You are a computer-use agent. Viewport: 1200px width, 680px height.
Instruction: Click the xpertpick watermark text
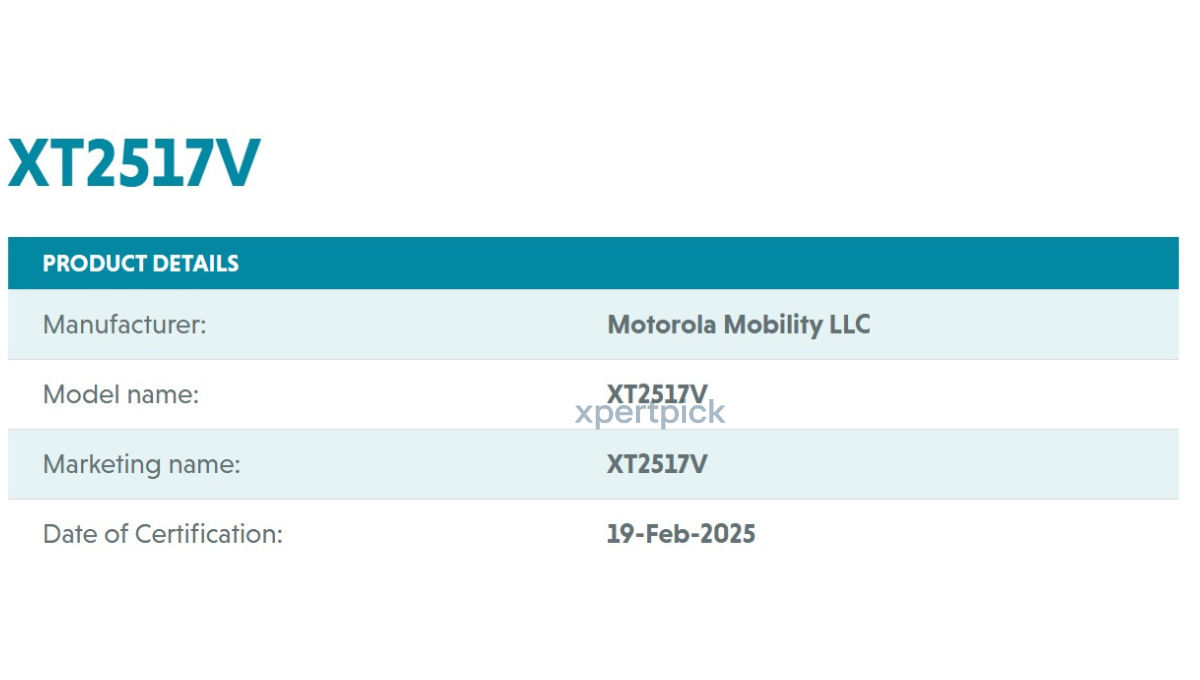(650, 413)
